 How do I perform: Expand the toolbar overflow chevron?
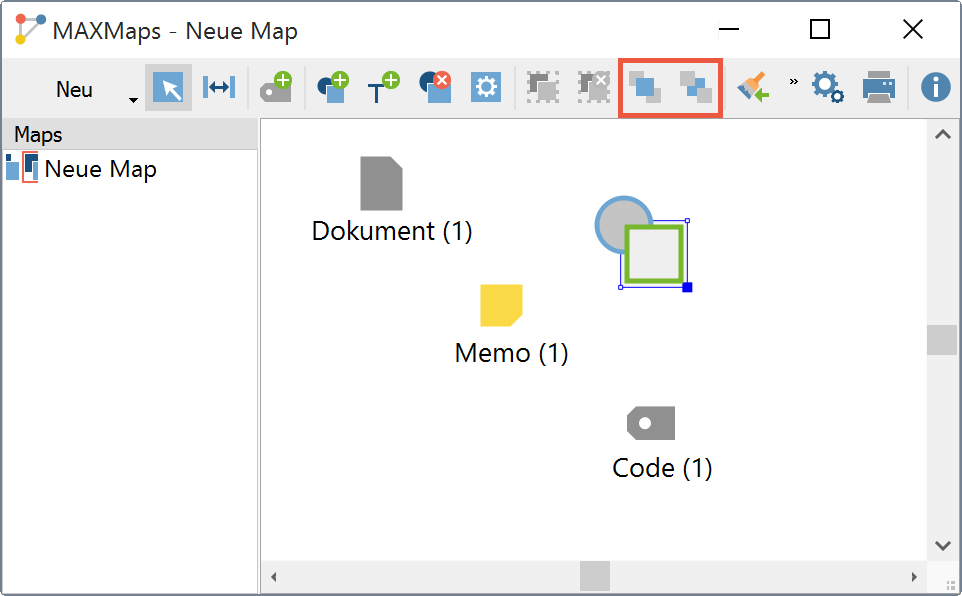coord(793,81)
